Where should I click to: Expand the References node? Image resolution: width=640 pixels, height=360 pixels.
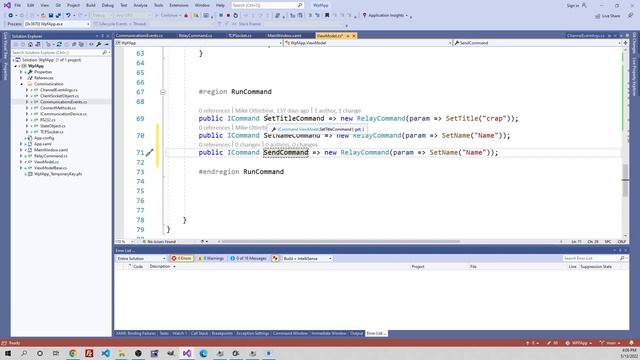point(22,78)
